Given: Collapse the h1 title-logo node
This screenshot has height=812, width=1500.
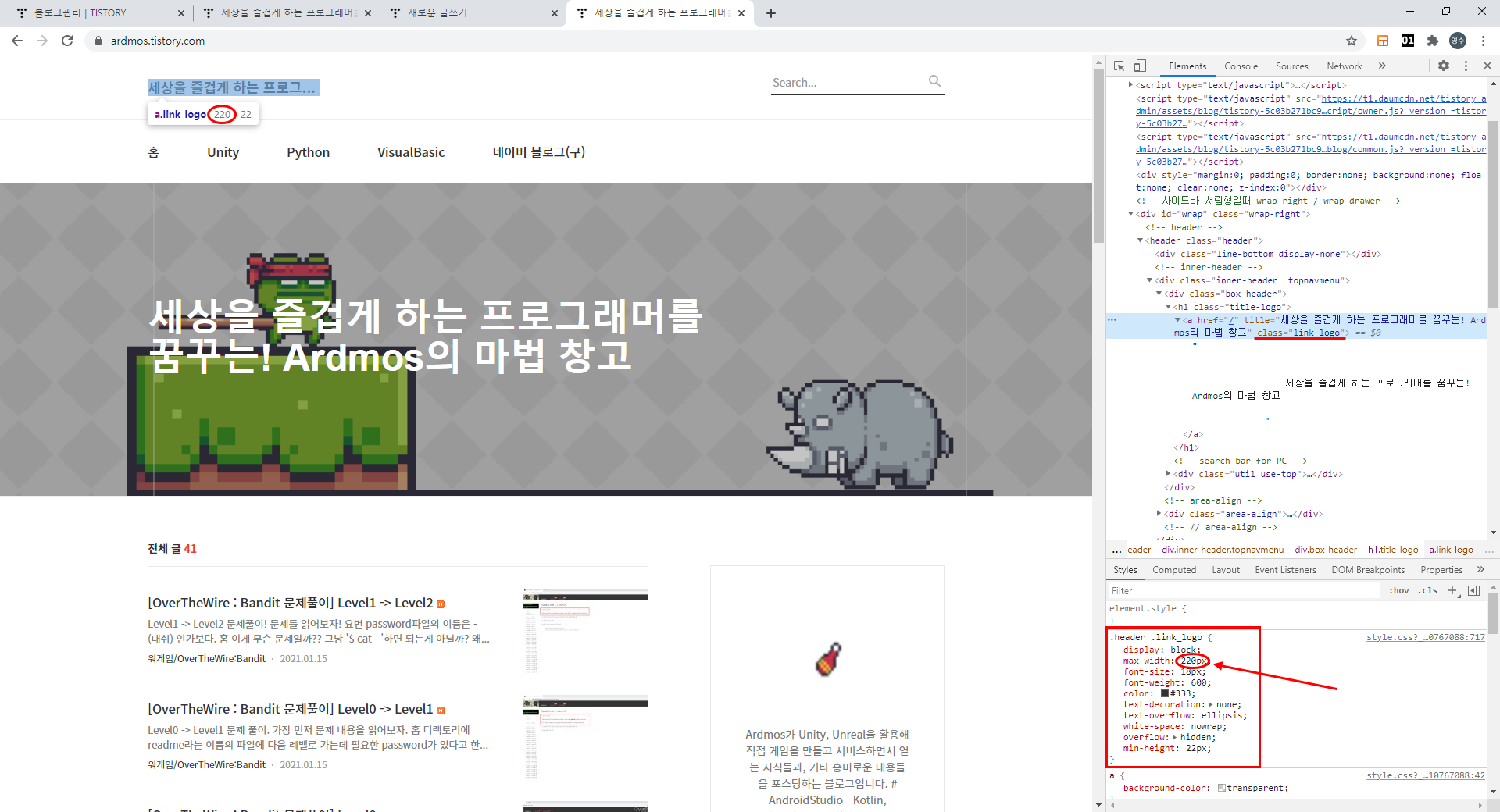Looking at the screenshot, I should 1168,307.
